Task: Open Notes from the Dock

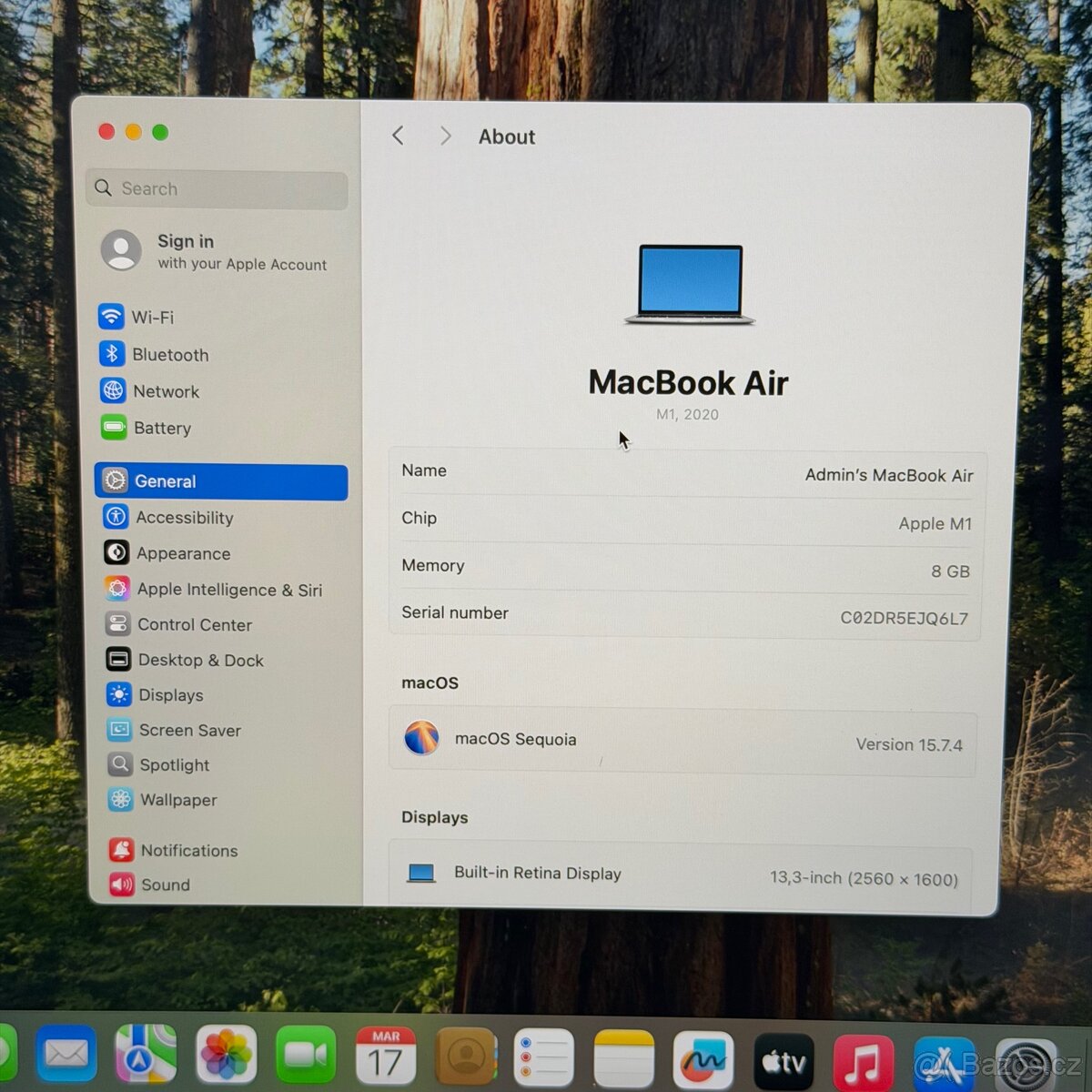Action: (x=624, y=1058)
